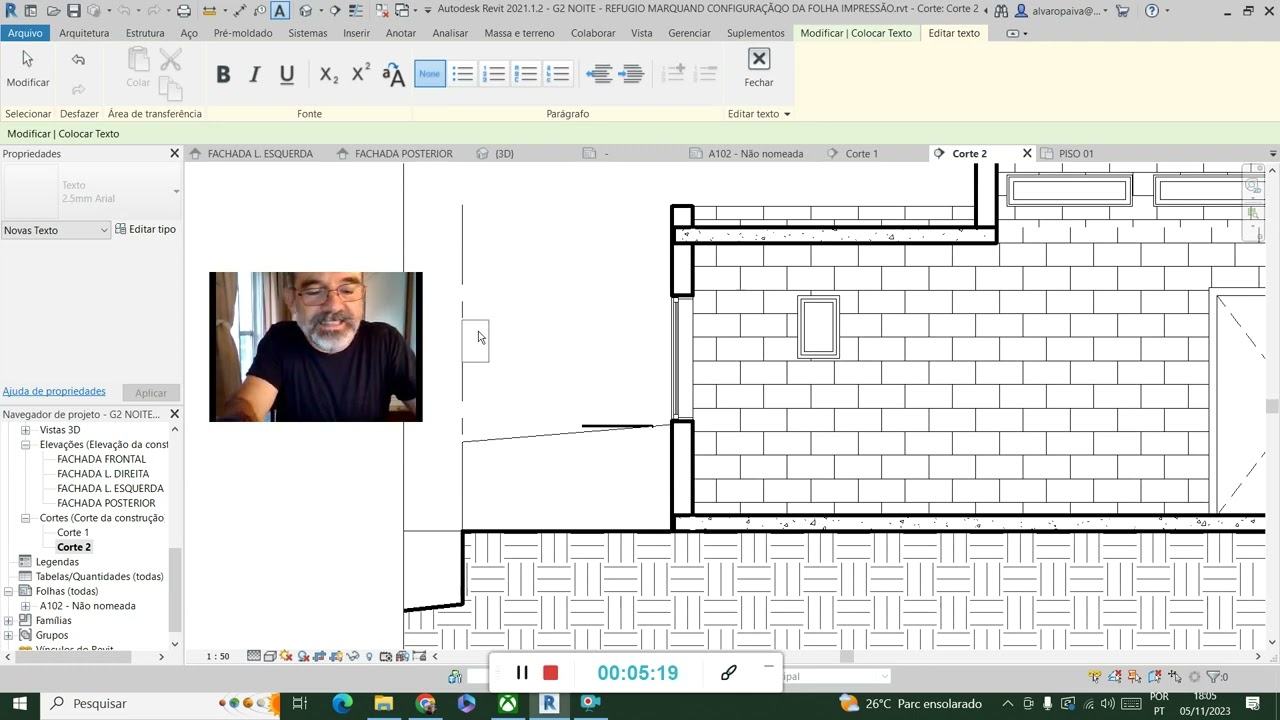Viewport: 1280px width, 720px height.
Task: Click Section tool in quick access toolbar
Action: (334, 11)
